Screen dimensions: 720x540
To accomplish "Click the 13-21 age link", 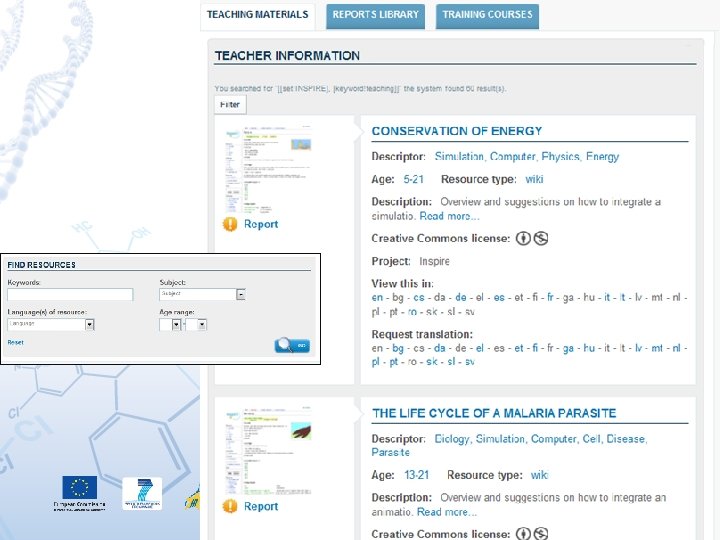I will [x=416, y=475].
